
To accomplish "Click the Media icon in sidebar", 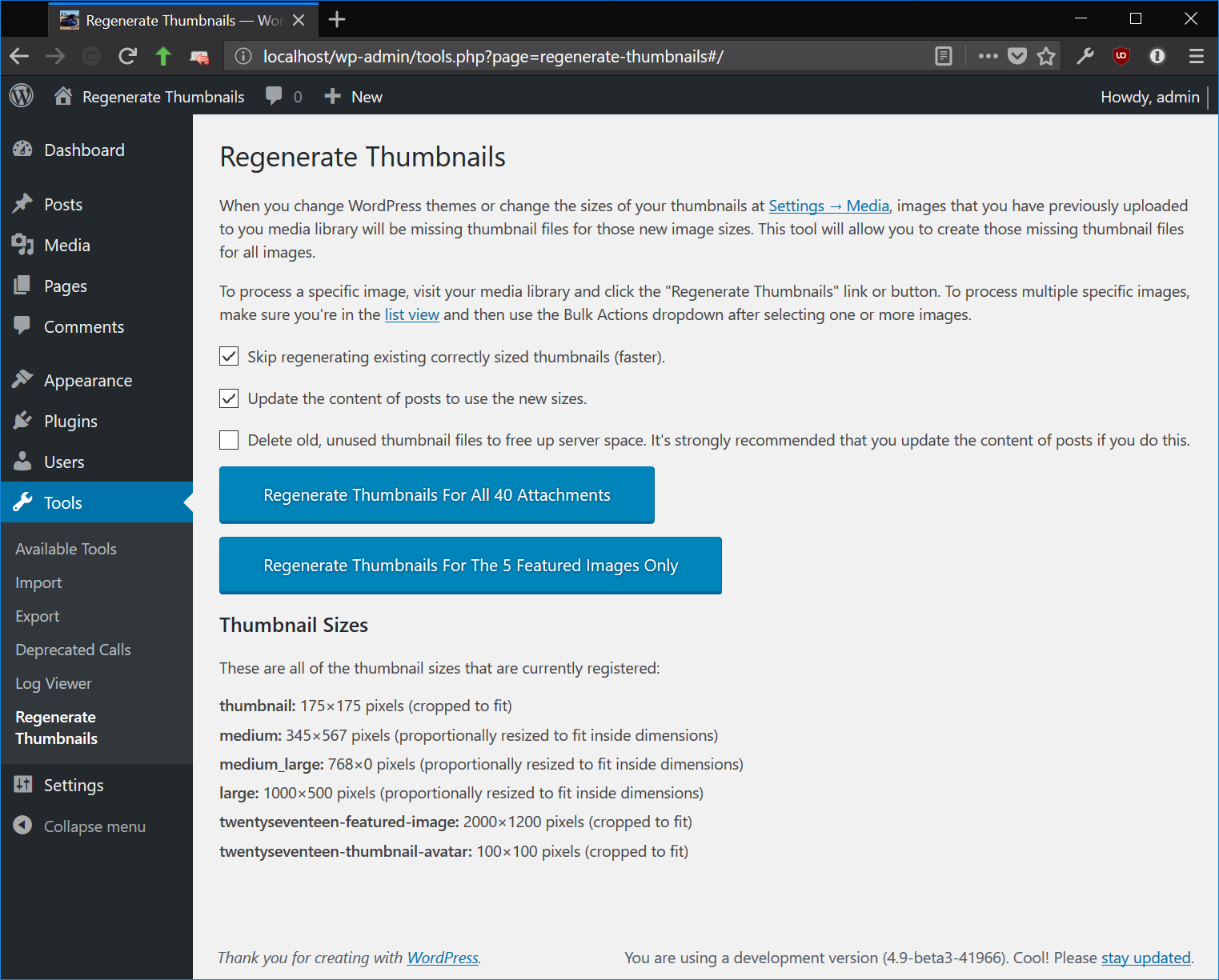I will pos(22,245).
